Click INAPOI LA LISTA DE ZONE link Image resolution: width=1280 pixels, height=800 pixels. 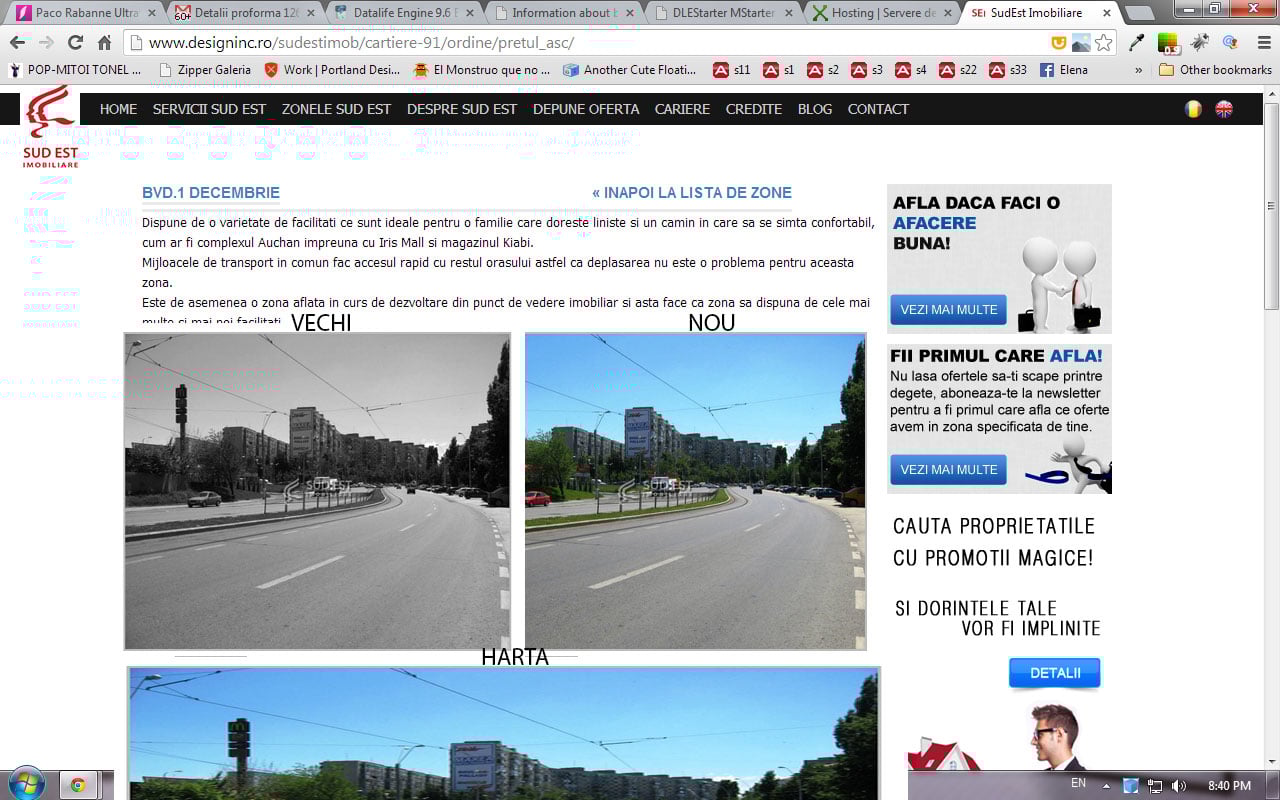tap(692, 193)
